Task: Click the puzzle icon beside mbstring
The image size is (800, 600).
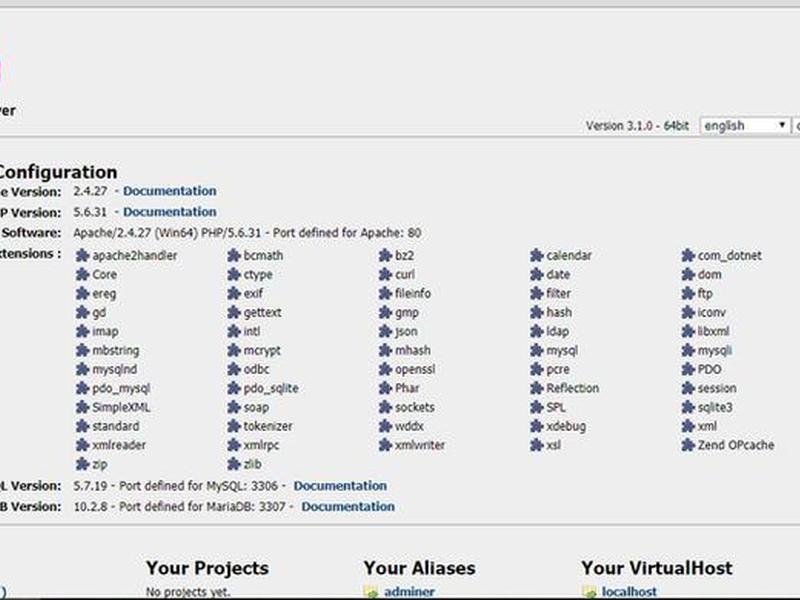Action: (82, 351)
